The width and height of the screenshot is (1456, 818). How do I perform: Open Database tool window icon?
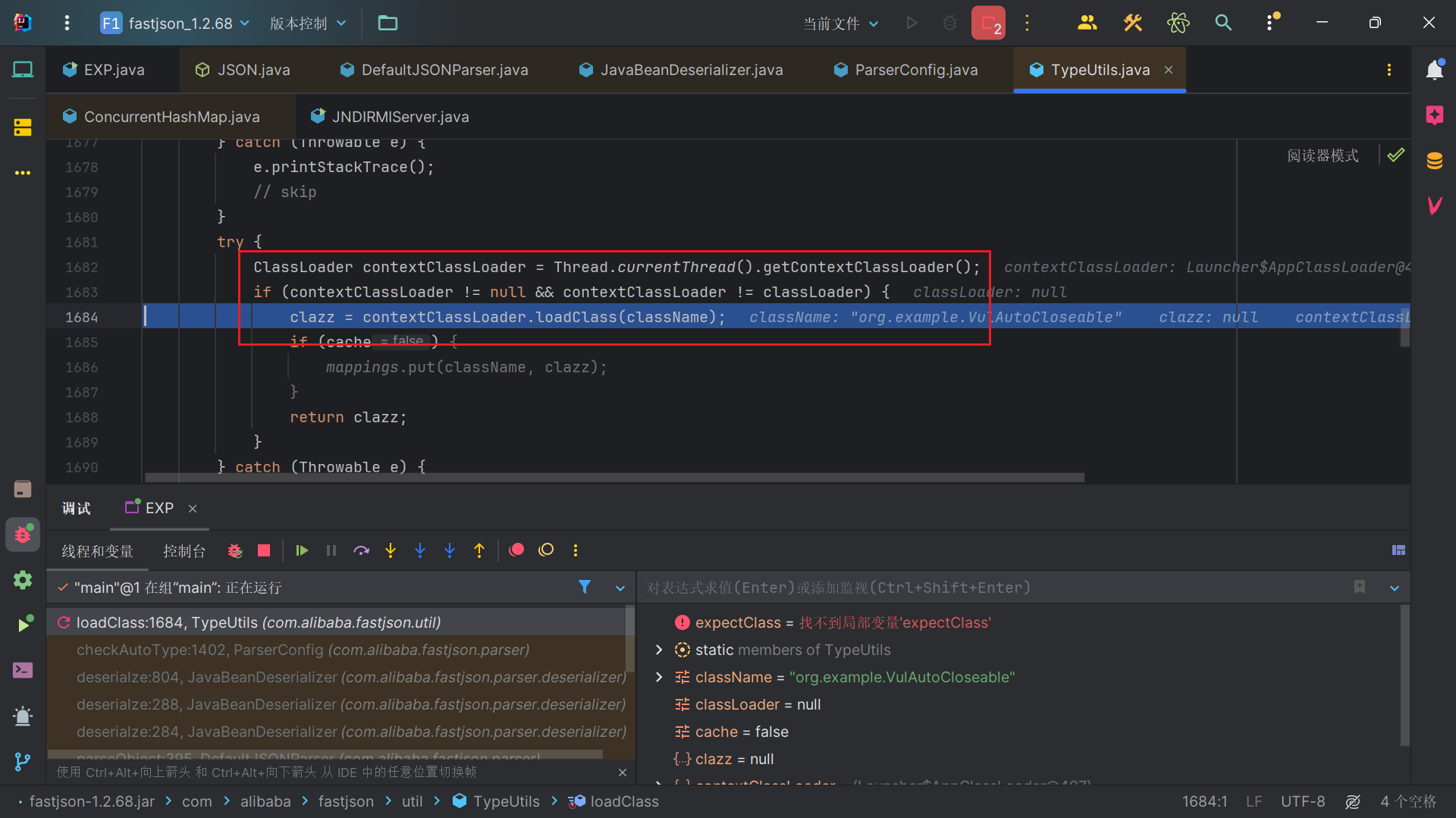coord(1434,161)
